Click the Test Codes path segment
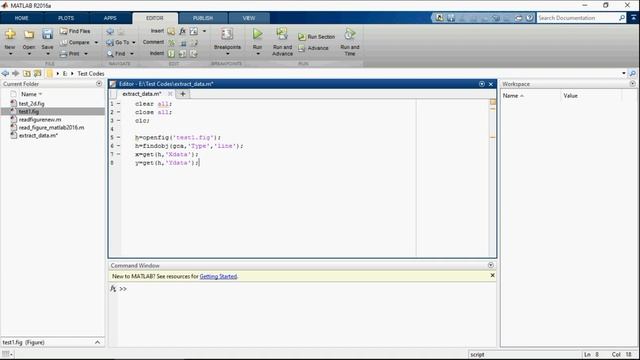This screenshot has width=640, height=360. coord(91,73)
